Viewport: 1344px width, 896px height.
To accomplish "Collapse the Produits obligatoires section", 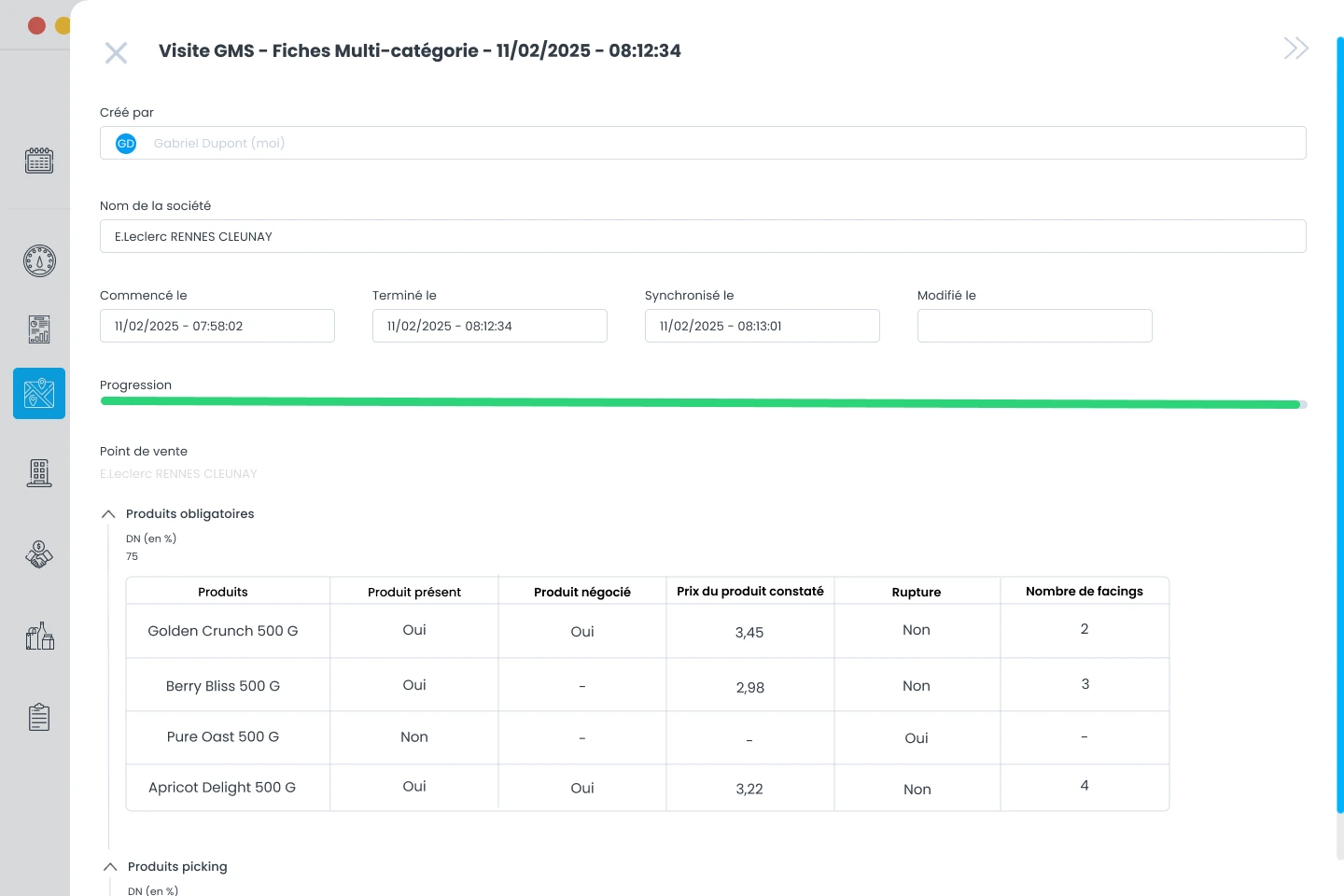I will point(108,514).
